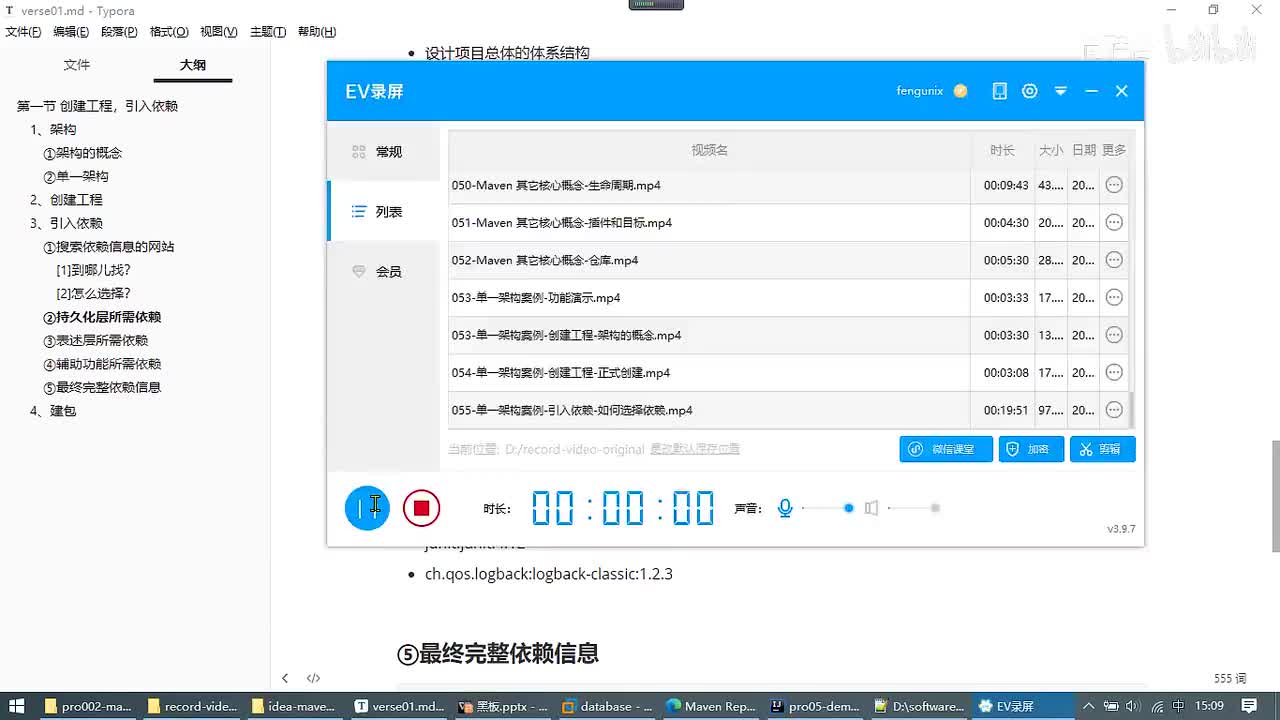Open more options for 052-Maven 仓库.mp4
Viewport: 1280px width, 720px height.
pyautogui.click(x=1114, y=260)
